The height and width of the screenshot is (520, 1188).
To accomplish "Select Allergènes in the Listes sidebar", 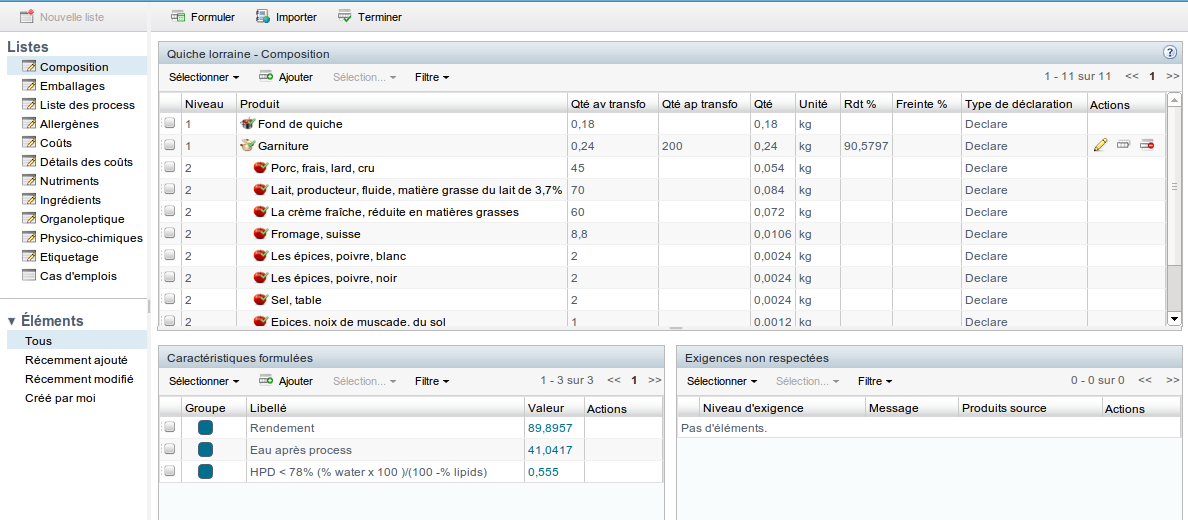I will coord(69,124).
